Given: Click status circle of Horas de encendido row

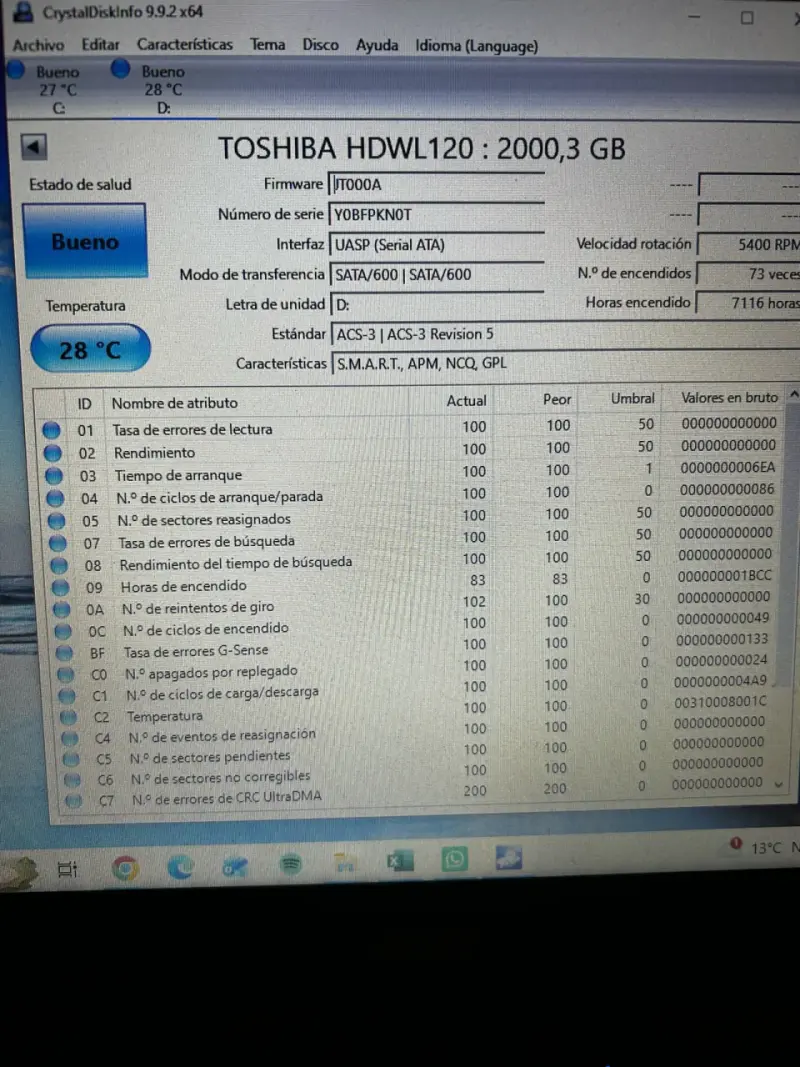Looking at the screenshot, I should point(60,587).
